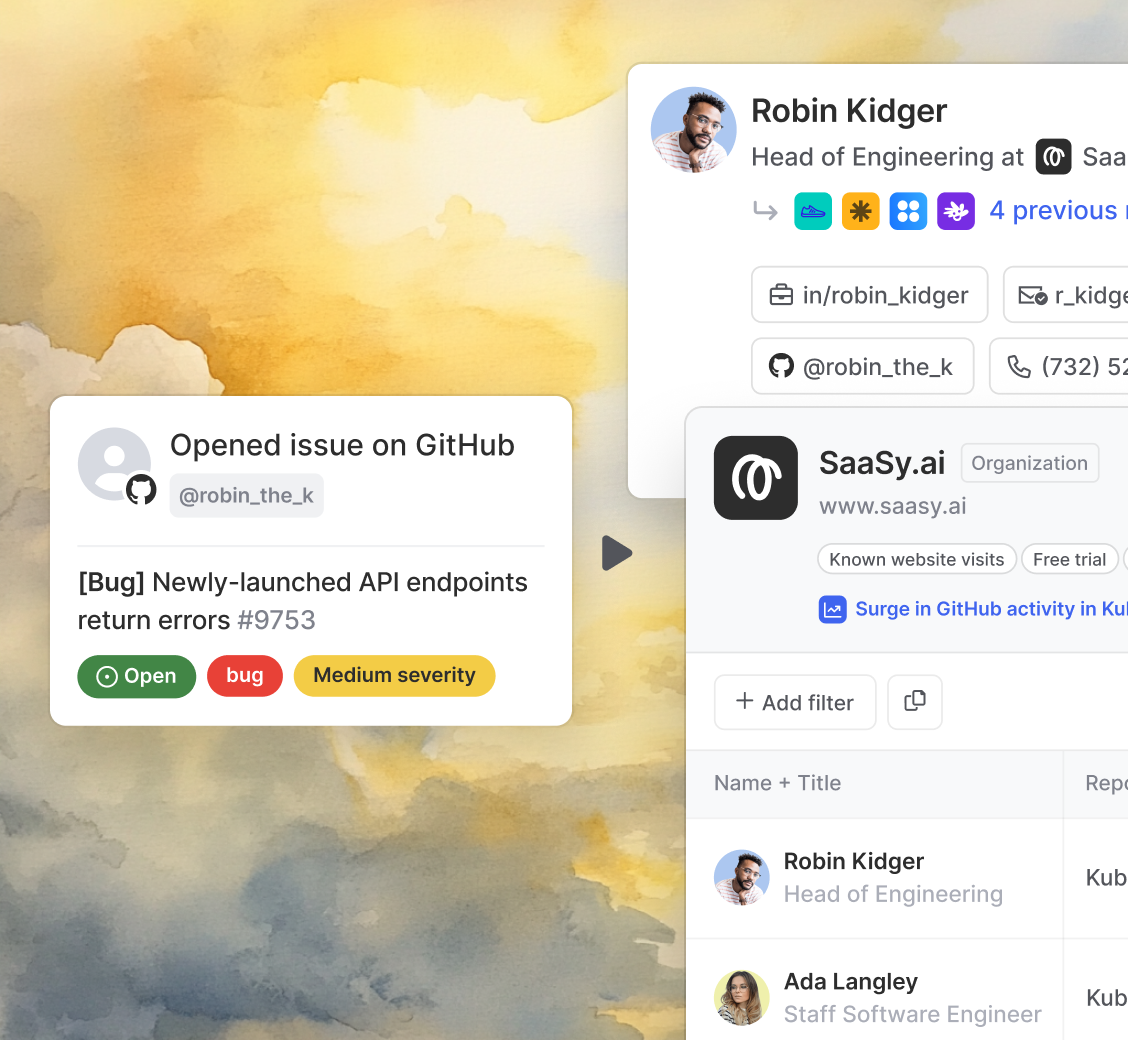Open the '4 previous' companies link

pos(1058,210)
